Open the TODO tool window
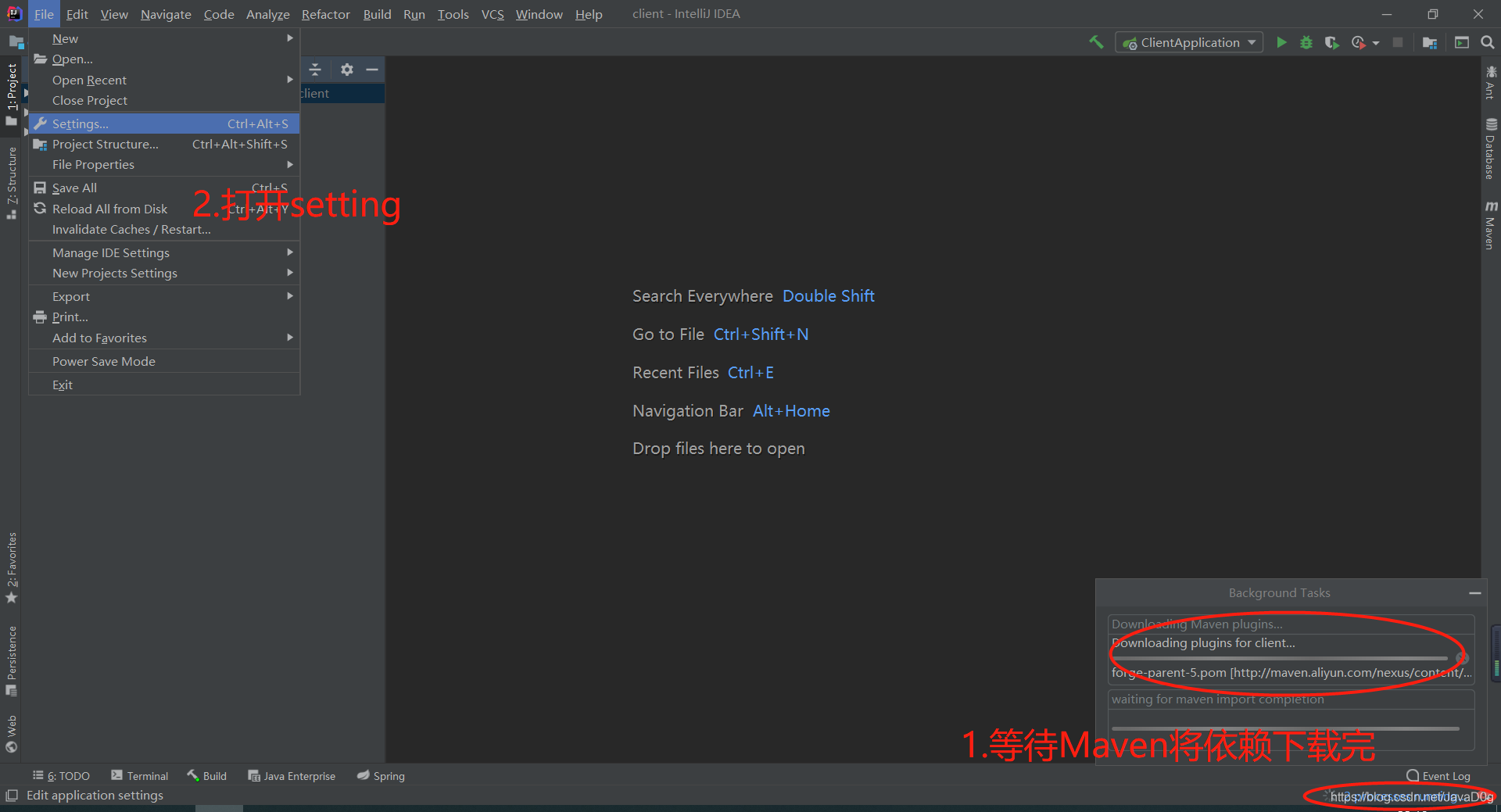This screenshot has height=812, width=1501. pos(61,776)
